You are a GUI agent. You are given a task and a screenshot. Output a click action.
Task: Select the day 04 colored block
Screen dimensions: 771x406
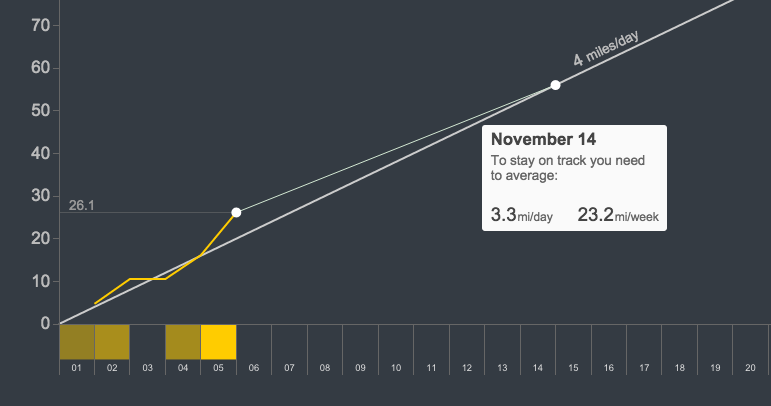[x=183, y=342]
